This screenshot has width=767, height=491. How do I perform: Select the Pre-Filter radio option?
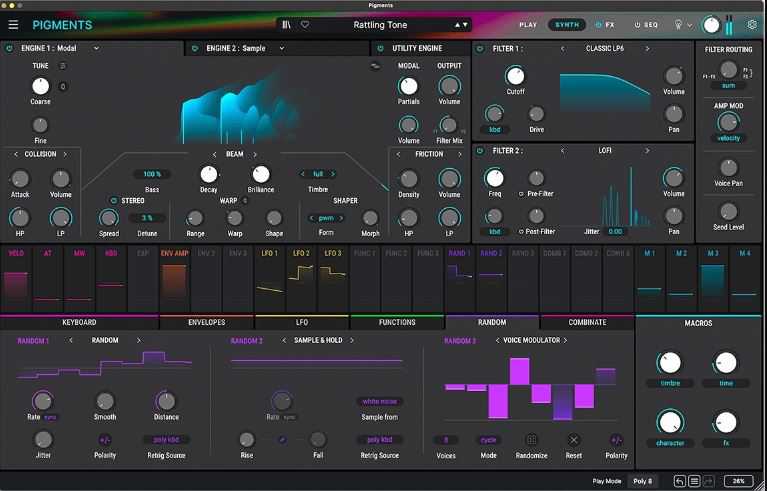tap(521, 194)
